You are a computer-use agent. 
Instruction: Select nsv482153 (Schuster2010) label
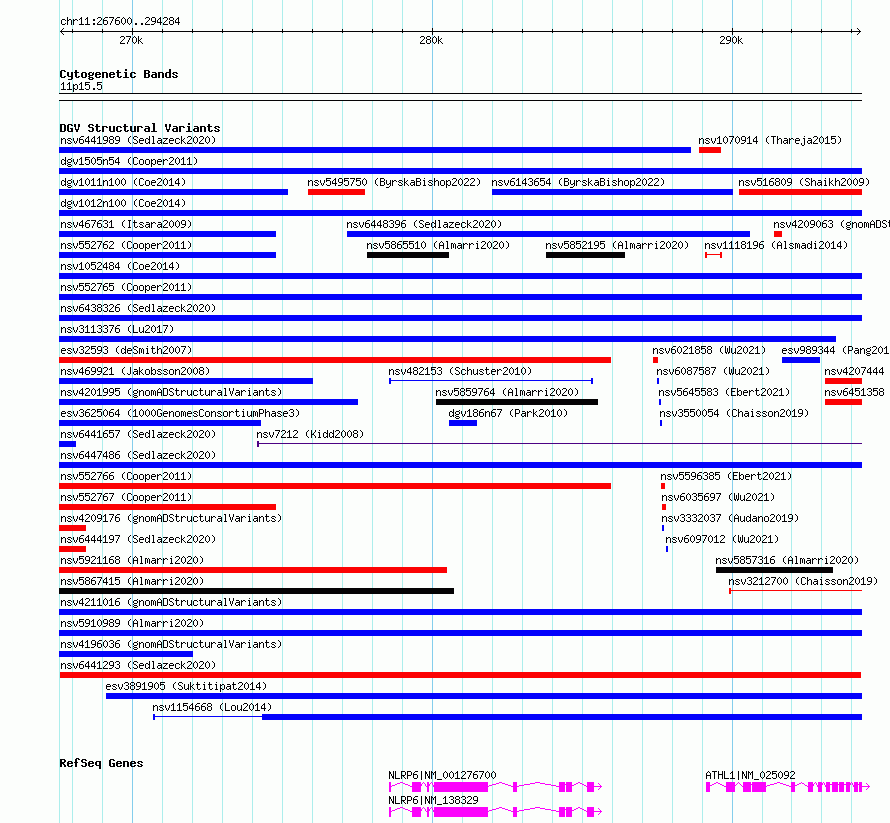(460, 371)
